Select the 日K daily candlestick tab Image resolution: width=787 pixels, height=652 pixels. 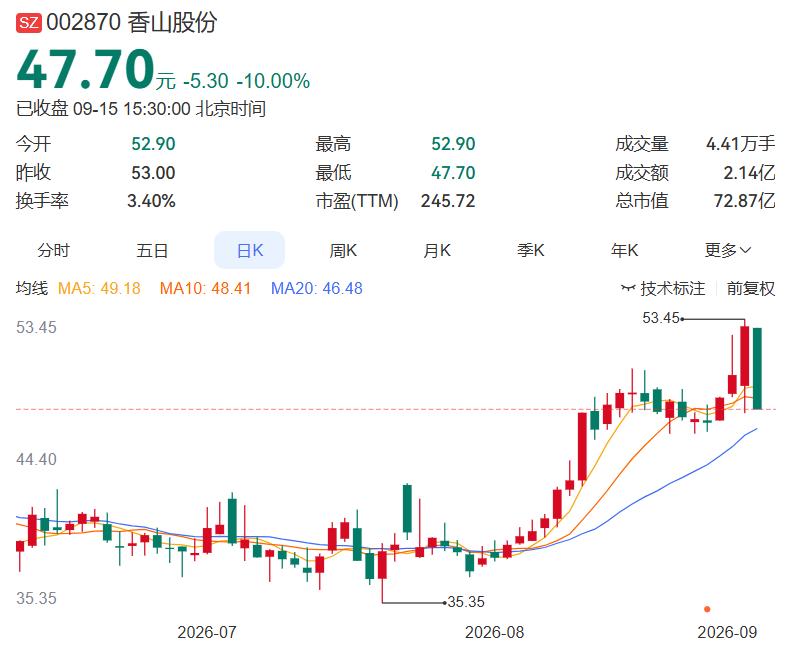[249, 250]
